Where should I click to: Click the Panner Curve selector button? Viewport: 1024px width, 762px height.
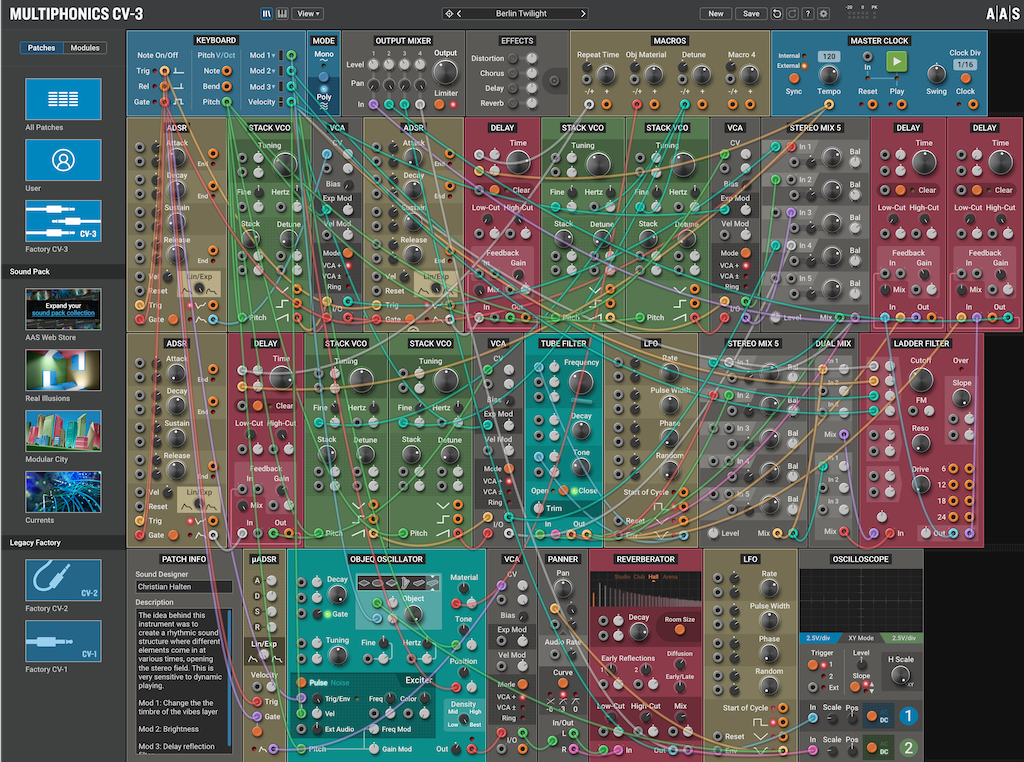pos(562,684)
